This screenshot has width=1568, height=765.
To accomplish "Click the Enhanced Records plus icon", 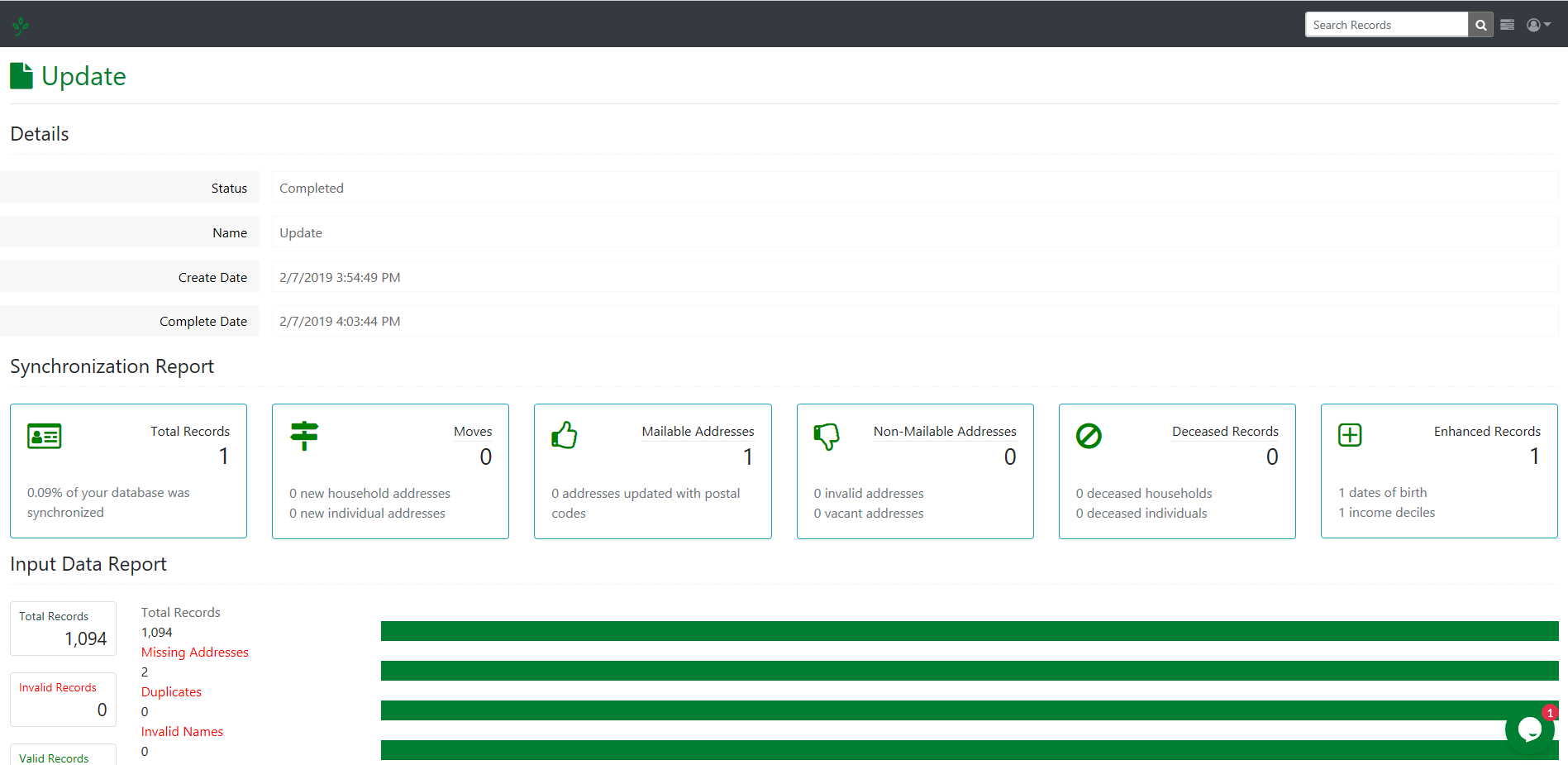I will pyautogui.click(x=1350, y=435).
